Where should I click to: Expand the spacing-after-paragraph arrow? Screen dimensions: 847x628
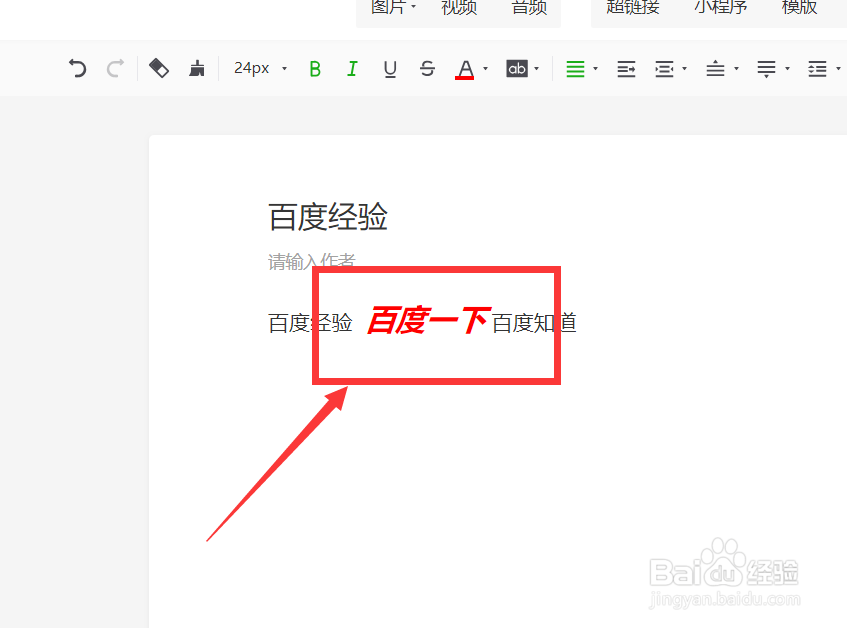(x=787, y=69)
